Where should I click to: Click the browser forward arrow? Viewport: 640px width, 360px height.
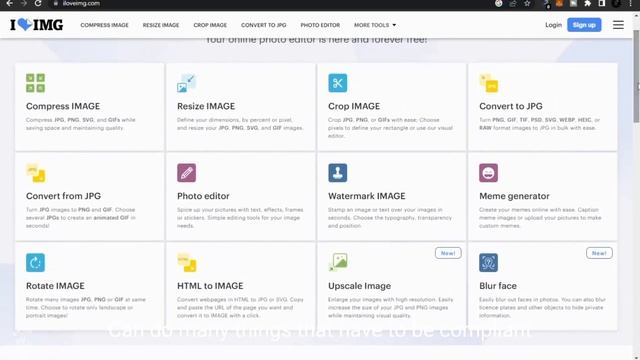point(23,3)
